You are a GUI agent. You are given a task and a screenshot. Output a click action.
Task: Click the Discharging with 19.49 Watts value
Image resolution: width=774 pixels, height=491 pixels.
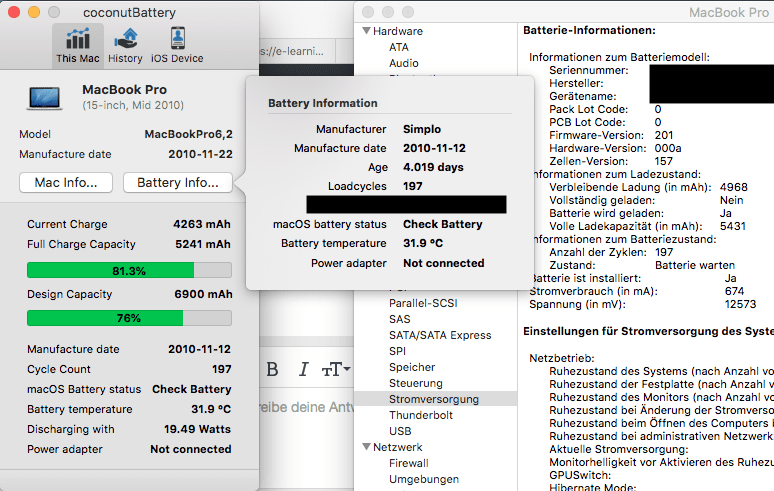click(197, 429)
